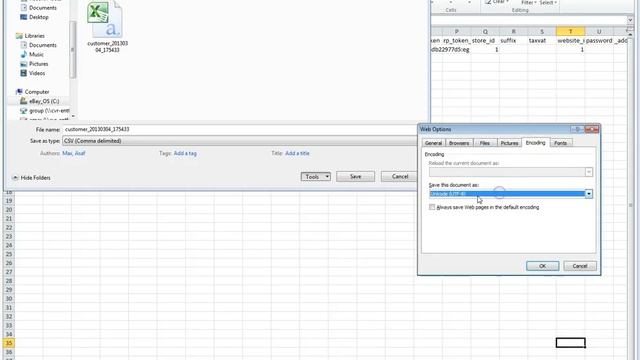Click Add a title link
The height and width of the screenshot is (360, 640).
click(x=297, y=153)
